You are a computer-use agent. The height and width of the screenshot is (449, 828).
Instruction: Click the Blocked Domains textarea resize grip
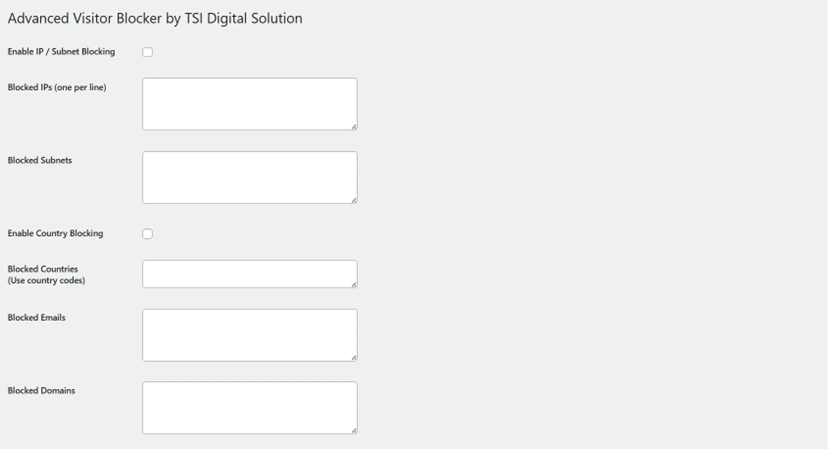[x=354, y=430]
